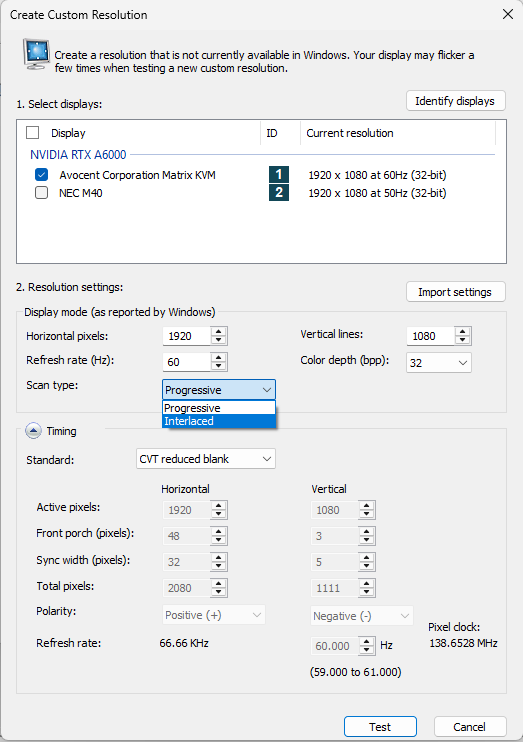
Task: Uncheck Avocent Corporation Matrix KVM display
Action: click(x=42, y=175)
